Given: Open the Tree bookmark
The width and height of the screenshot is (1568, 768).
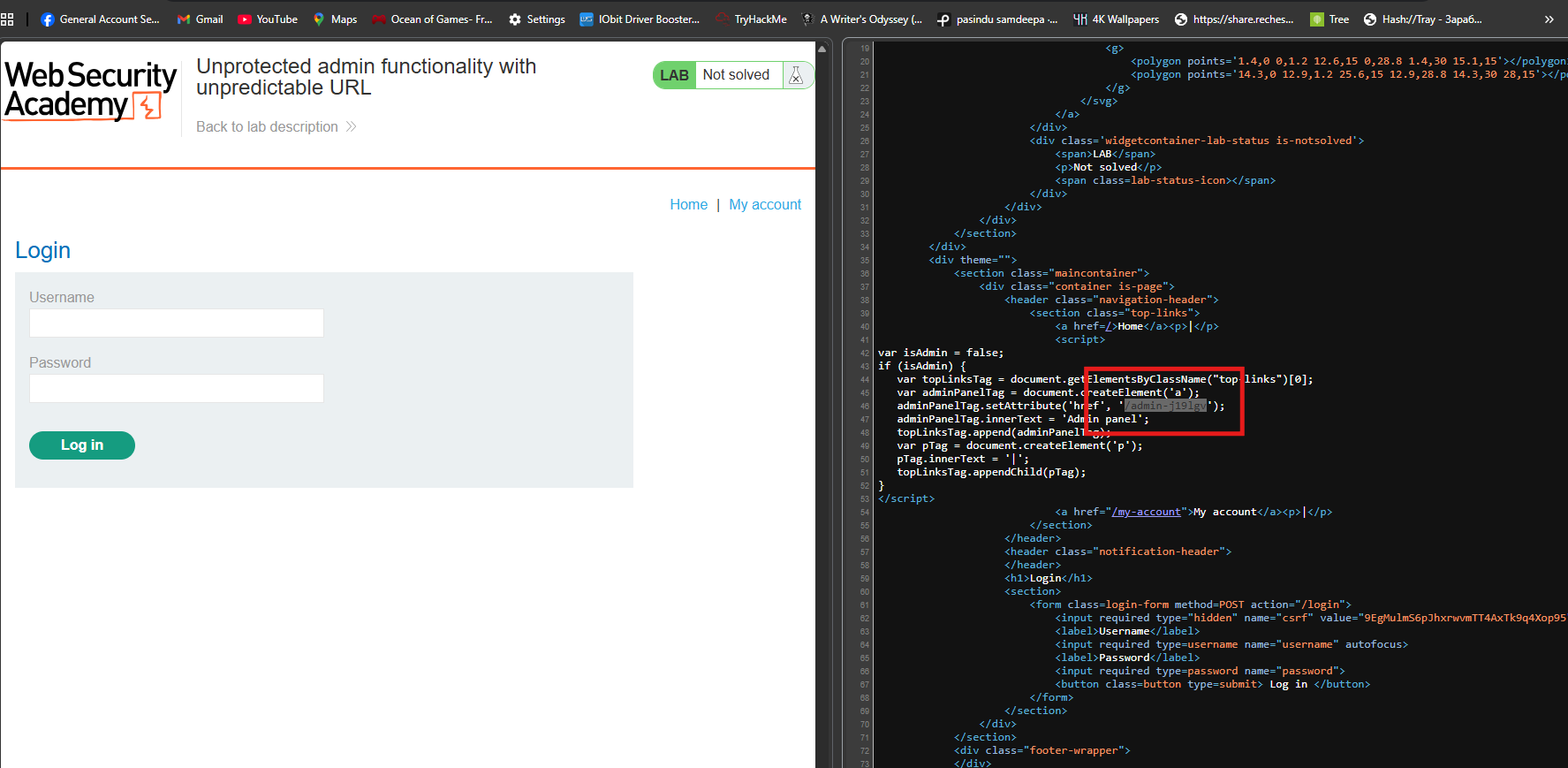Looking at the screenshot, I should click(x=1329, y=19).
